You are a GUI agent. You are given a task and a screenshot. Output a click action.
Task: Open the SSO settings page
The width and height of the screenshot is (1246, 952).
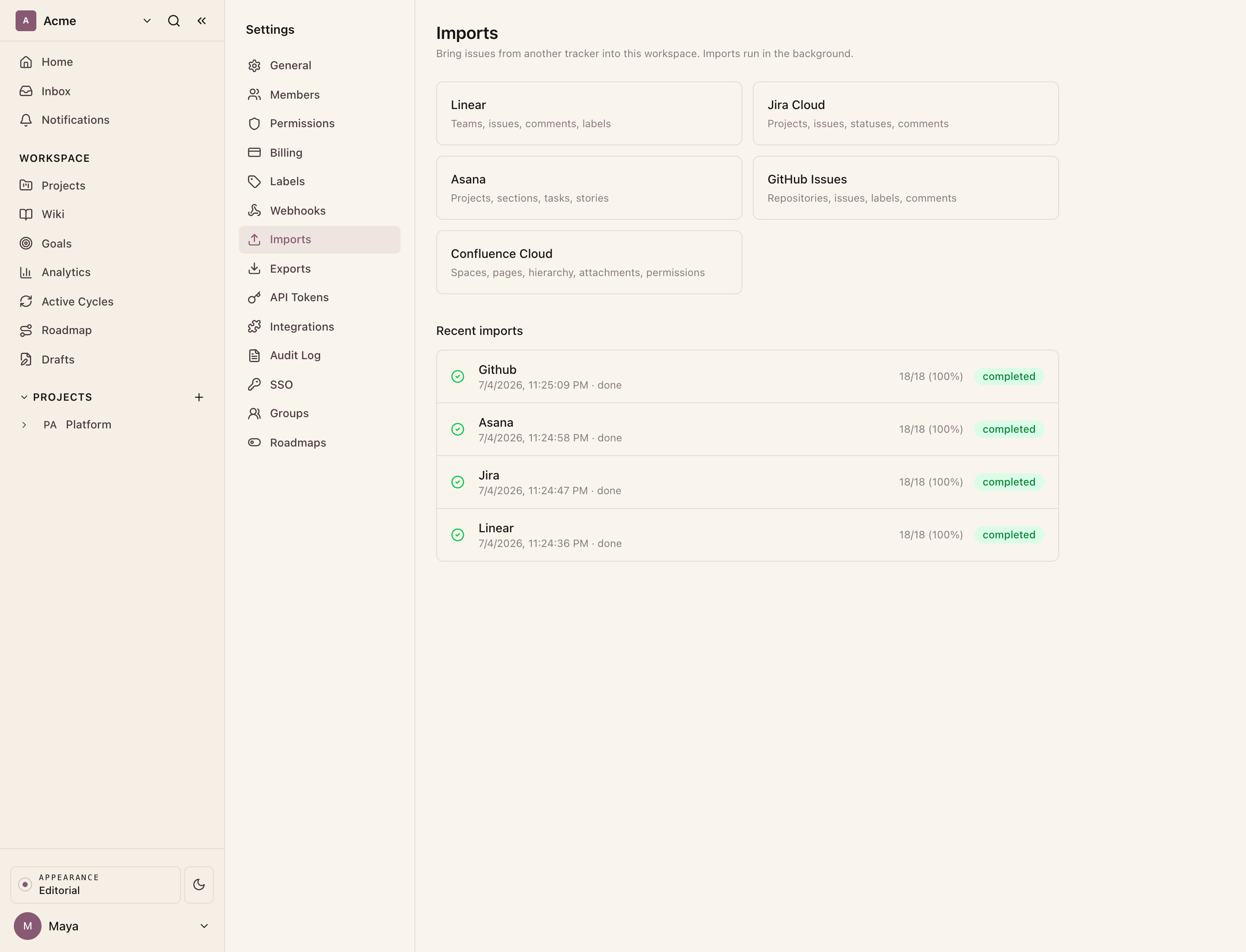tap(320, 385)
